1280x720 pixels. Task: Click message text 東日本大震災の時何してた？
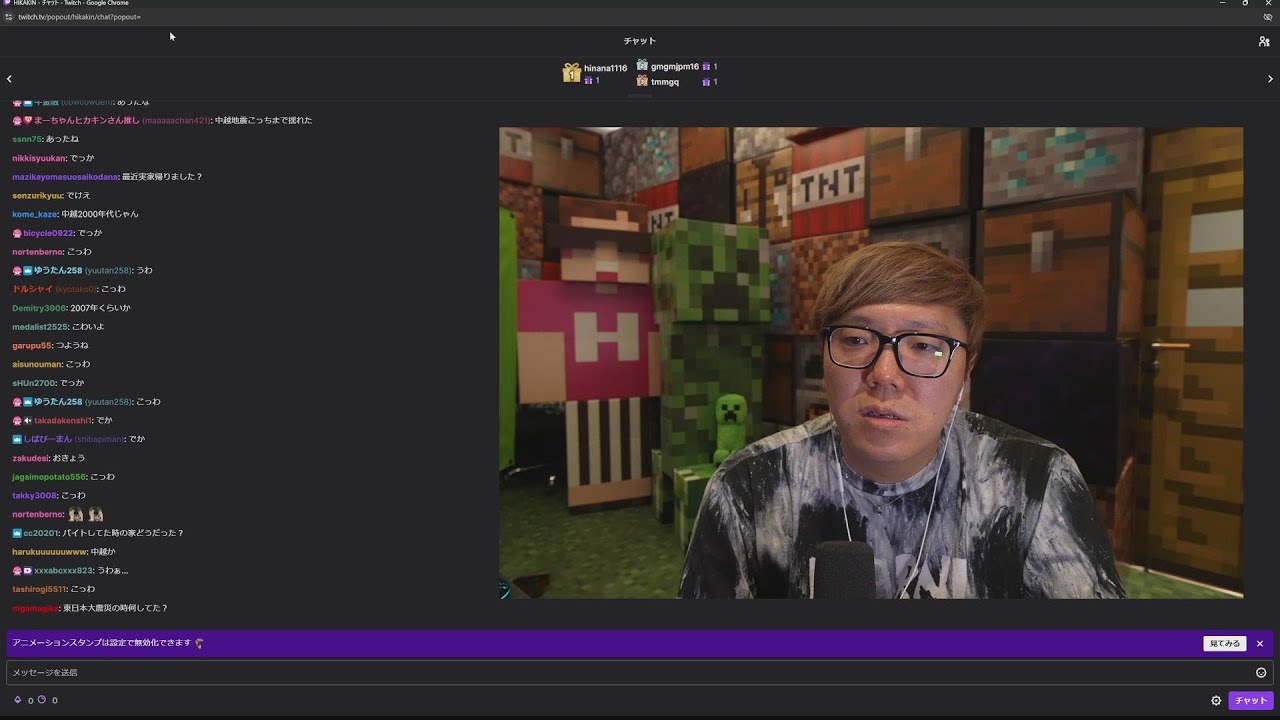coord(115,608)
